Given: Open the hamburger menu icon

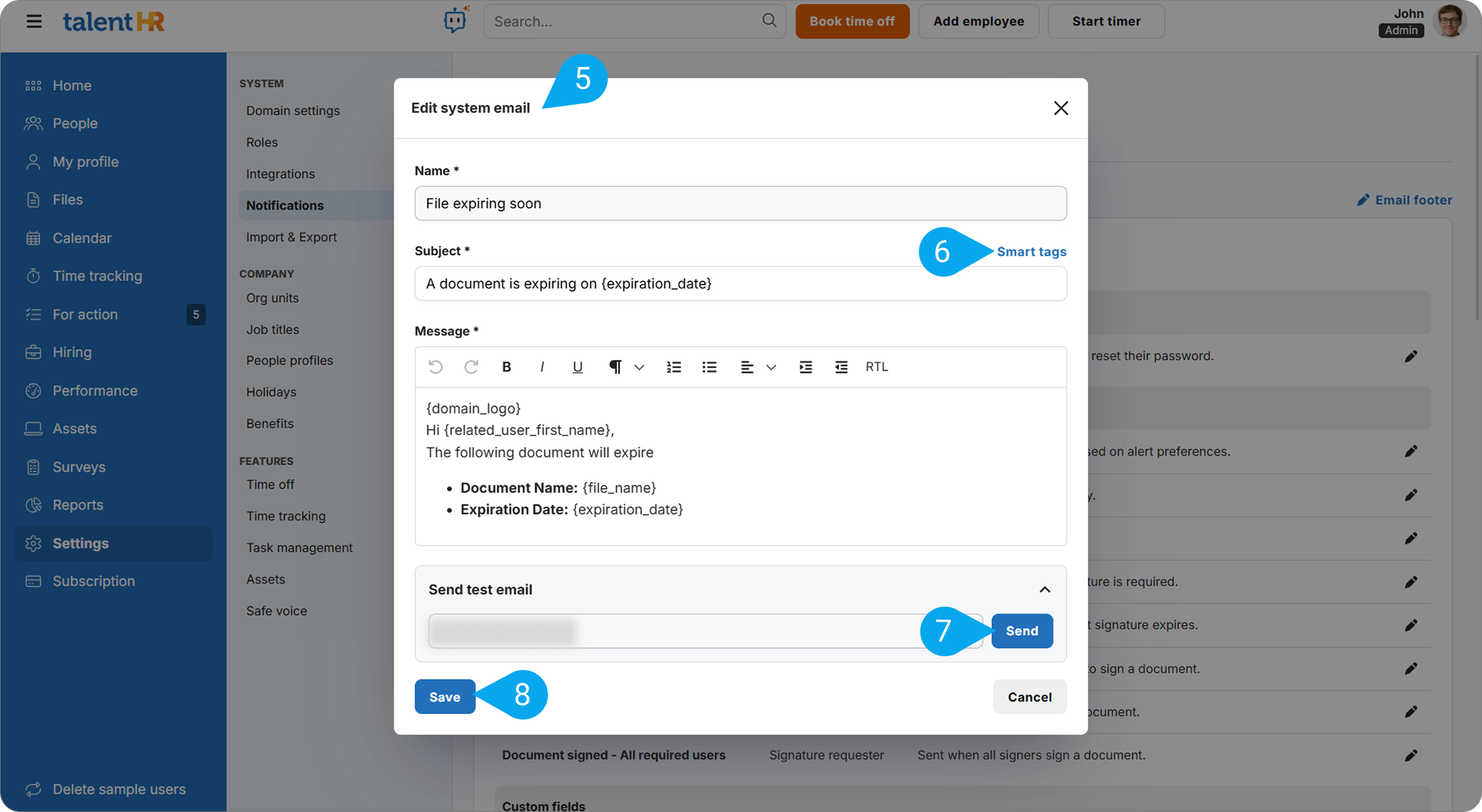Looking at the screenshot, I should [33, 21].
